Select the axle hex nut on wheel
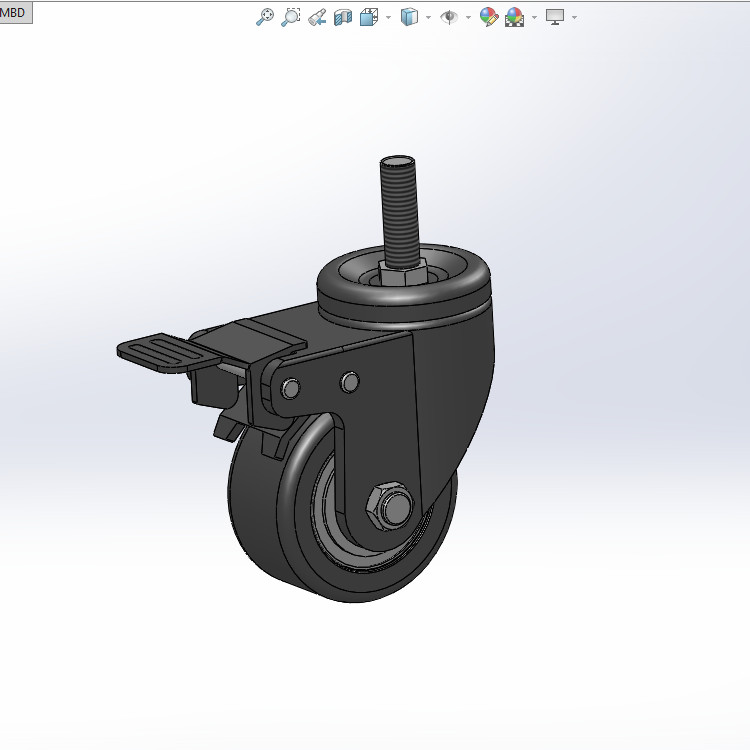750x750 pixels. pos(390,506)
